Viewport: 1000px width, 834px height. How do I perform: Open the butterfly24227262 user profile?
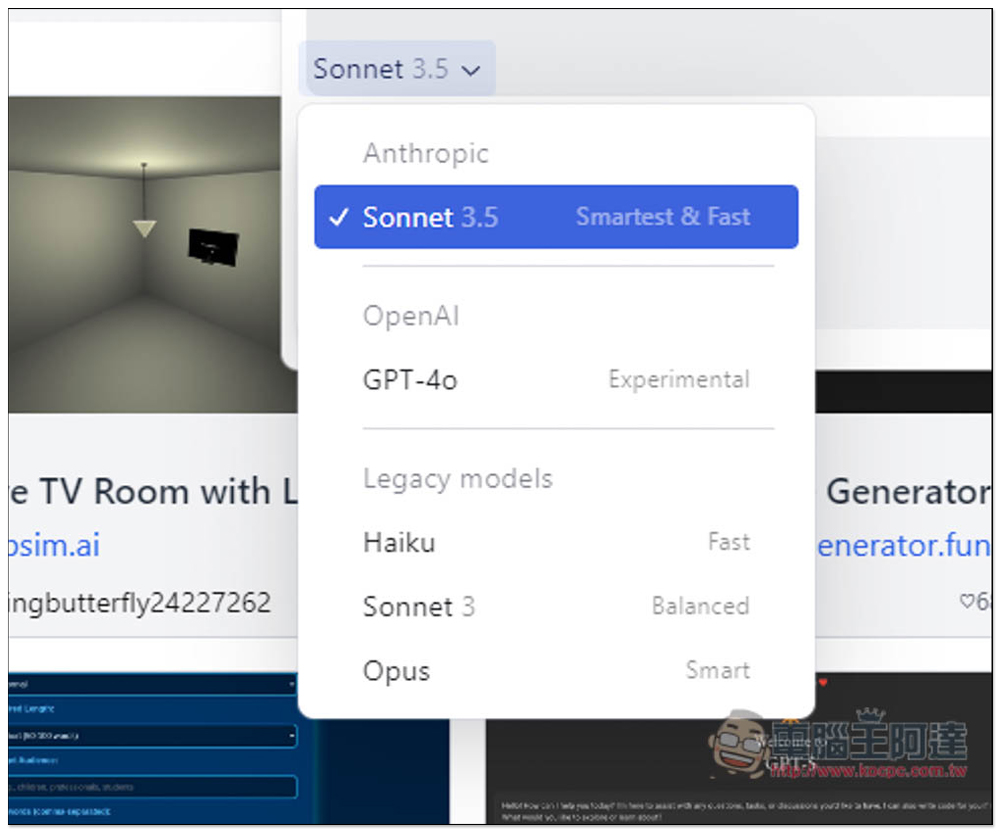(140, 603)
